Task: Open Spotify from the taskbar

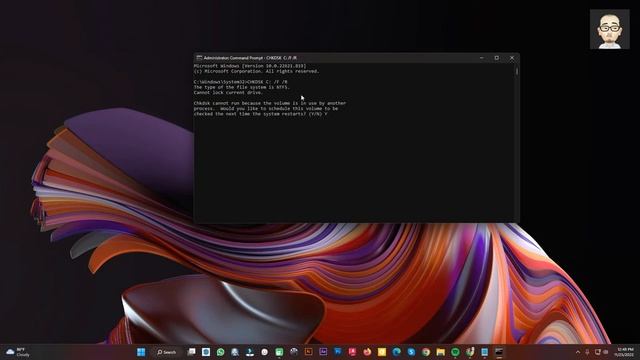Action: tap(455, 352)
